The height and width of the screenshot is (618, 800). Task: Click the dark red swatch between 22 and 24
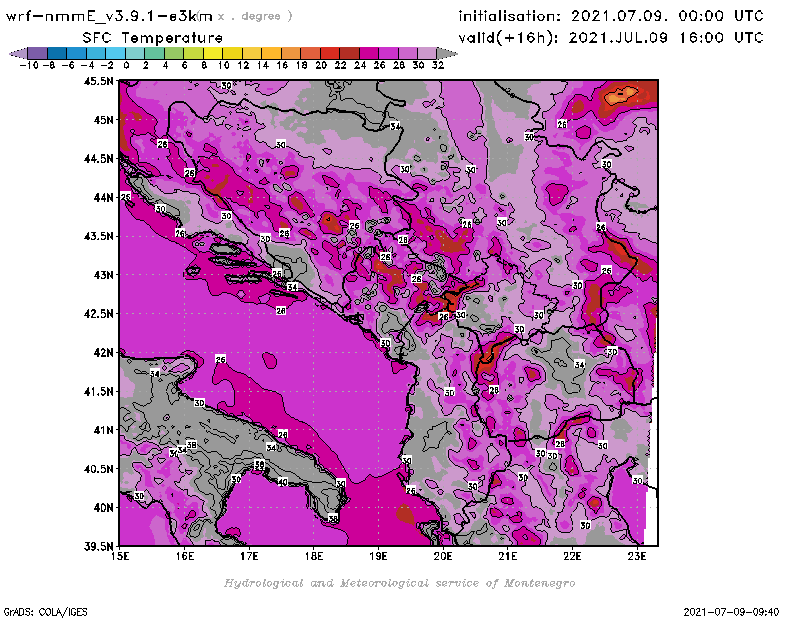[349, 53]
